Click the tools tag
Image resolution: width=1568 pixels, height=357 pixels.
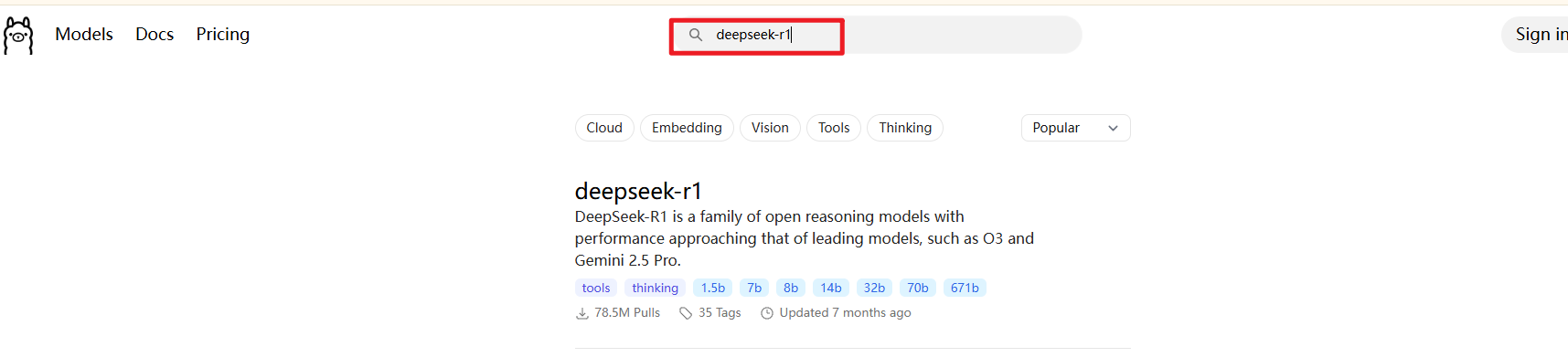point(596,288)
